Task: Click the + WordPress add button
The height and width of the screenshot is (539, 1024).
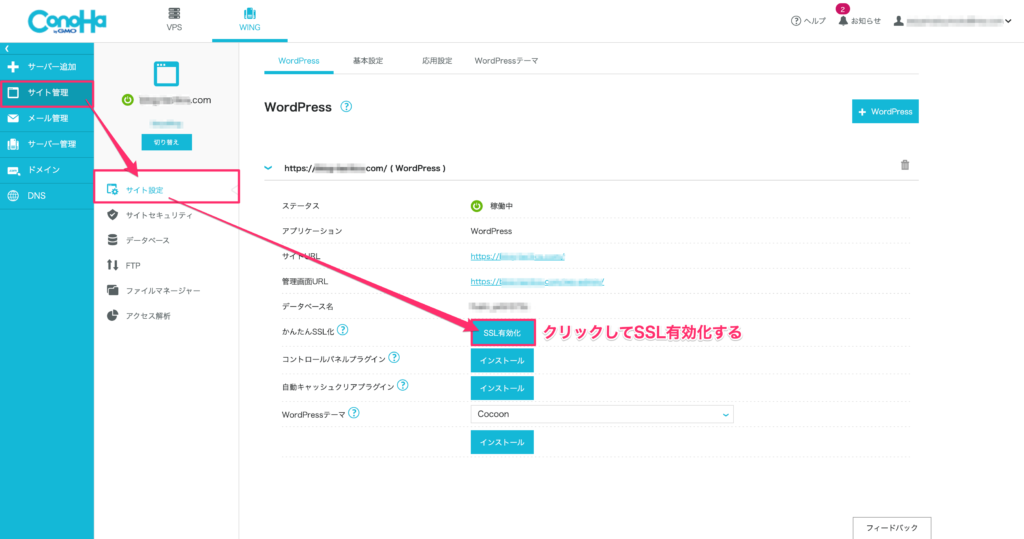Action: pyautogui.click(x=885, y=112)
